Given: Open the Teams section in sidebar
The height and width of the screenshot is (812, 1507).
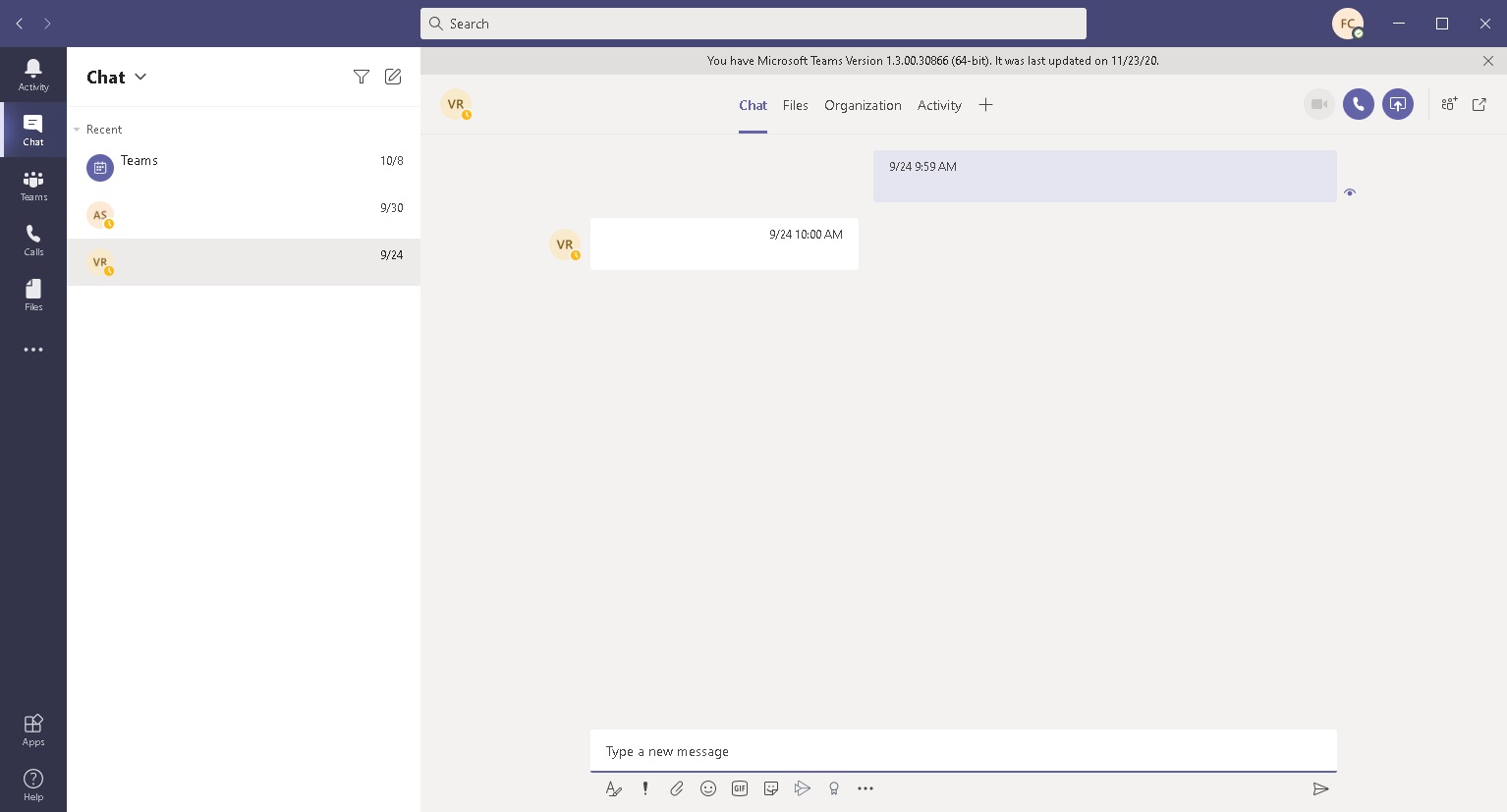Looking at the screenshot, I should (x=33, y=185).
